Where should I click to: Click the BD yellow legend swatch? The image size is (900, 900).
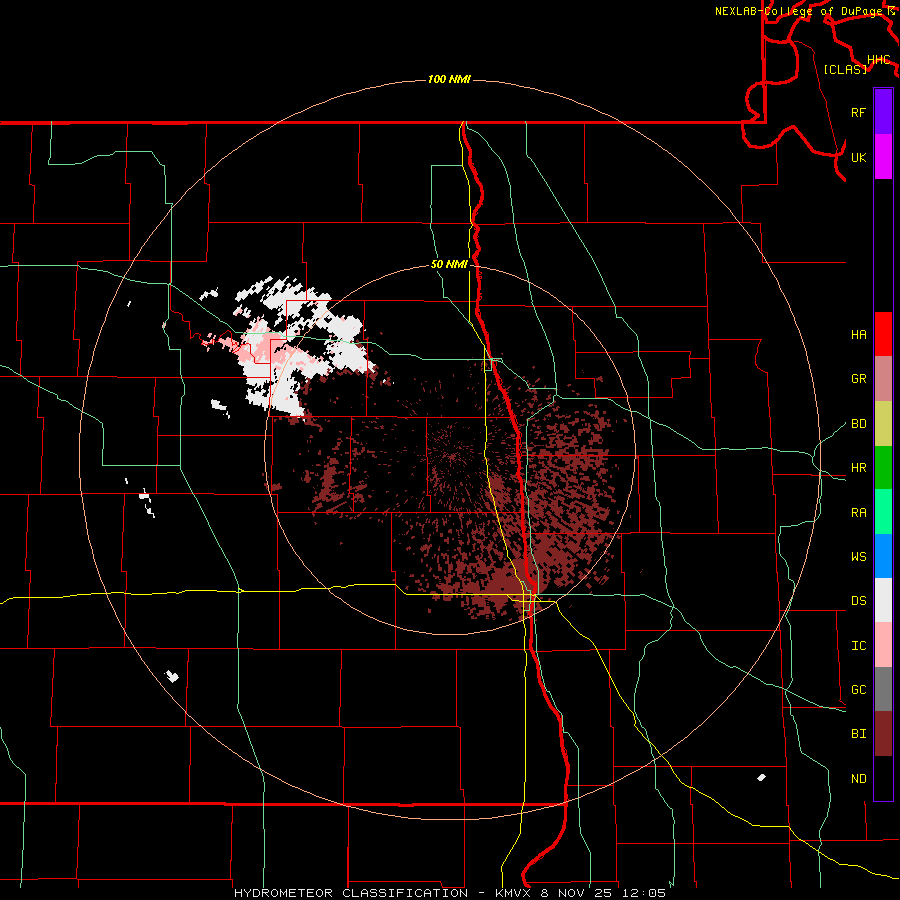(883, 423)
